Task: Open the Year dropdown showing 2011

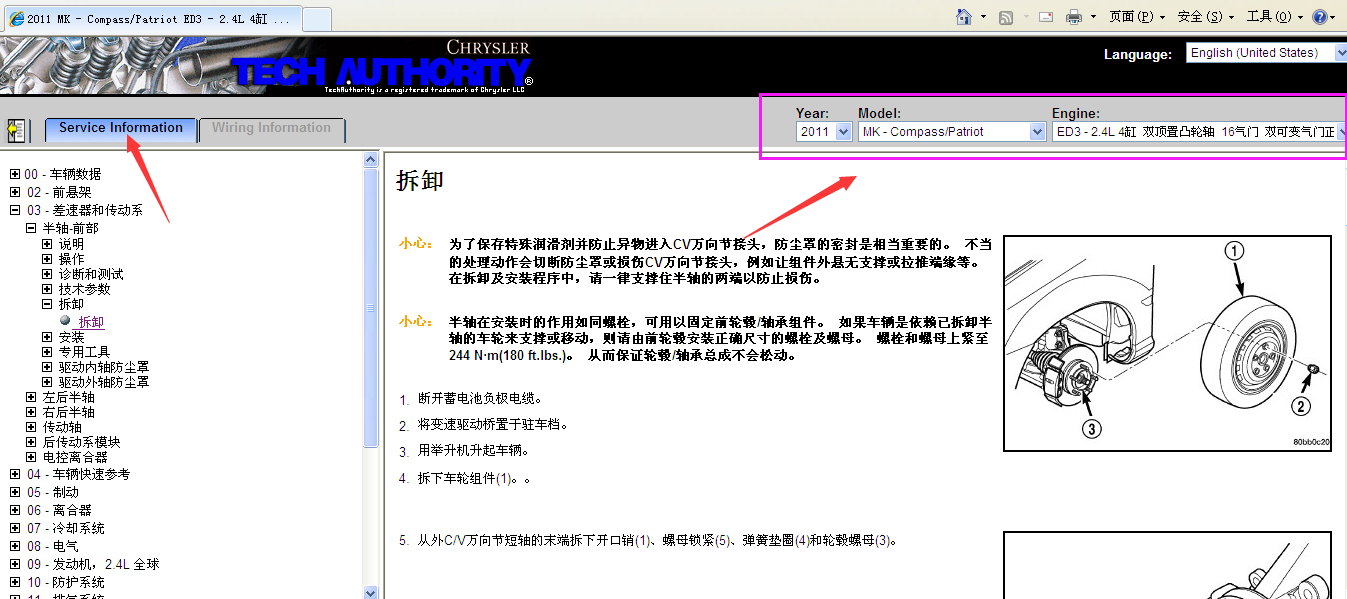Action: pos(824,131)
